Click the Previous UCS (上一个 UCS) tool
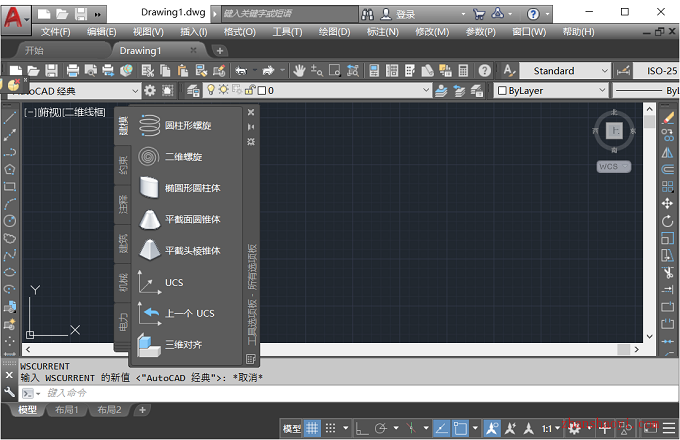This screenshot has width=680, height=440. pyautogui.click(x=176, y=313)
